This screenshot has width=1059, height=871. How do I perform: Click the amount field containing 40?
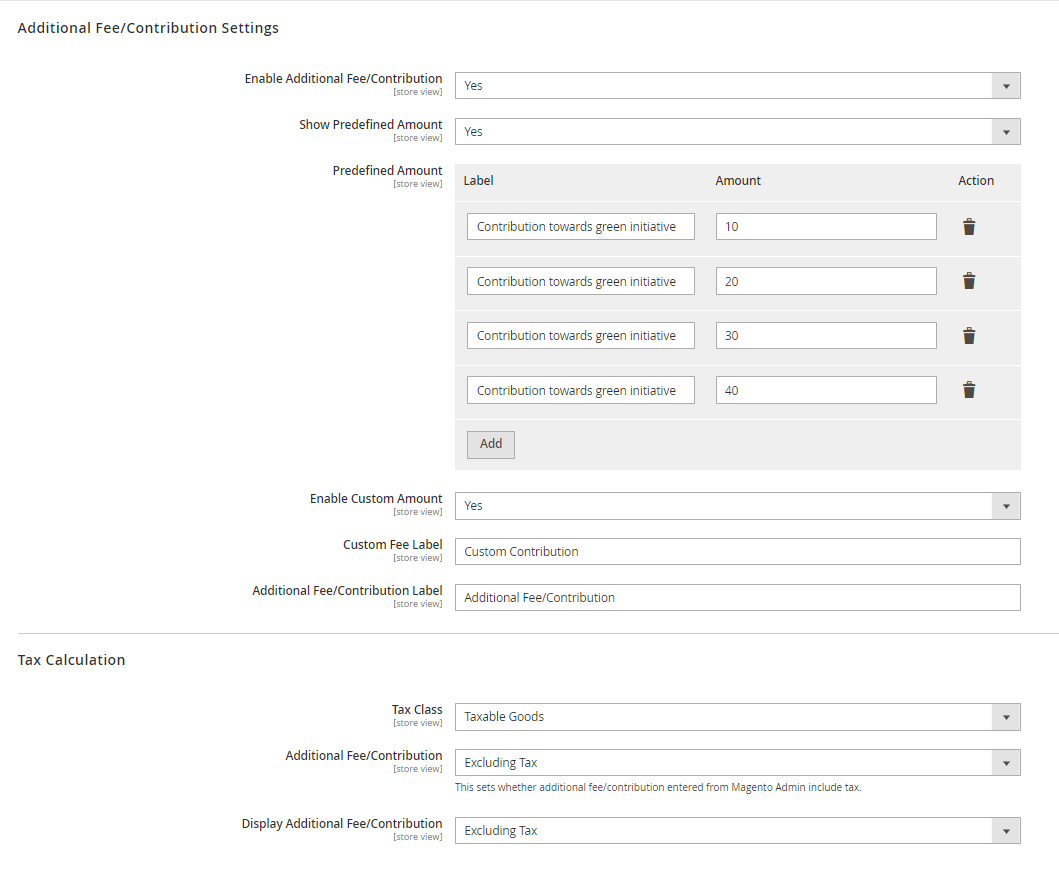[825, 391]
